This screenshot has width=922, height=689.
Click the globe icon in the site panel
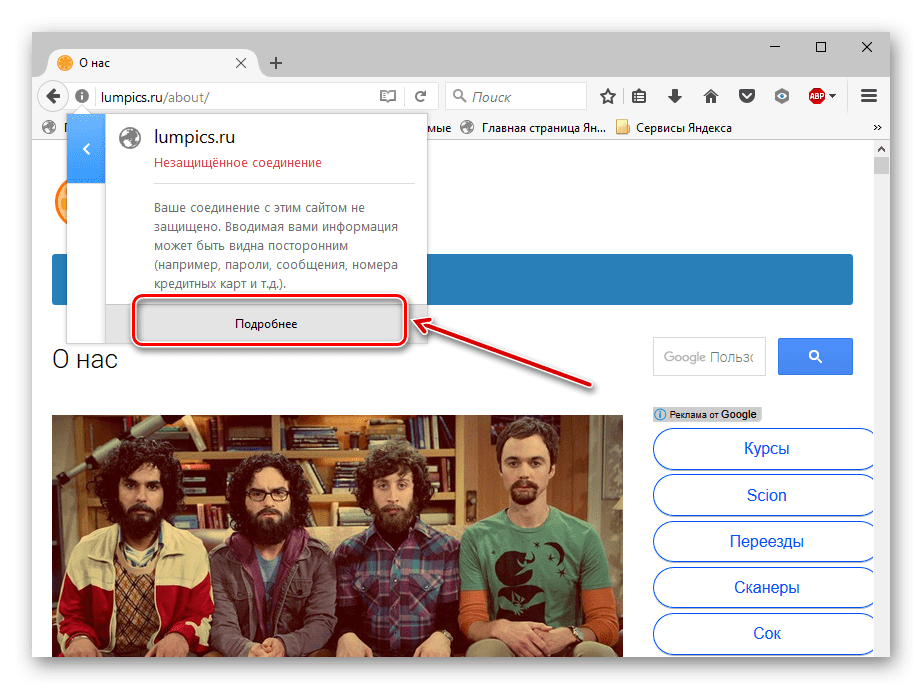[130, 138]
